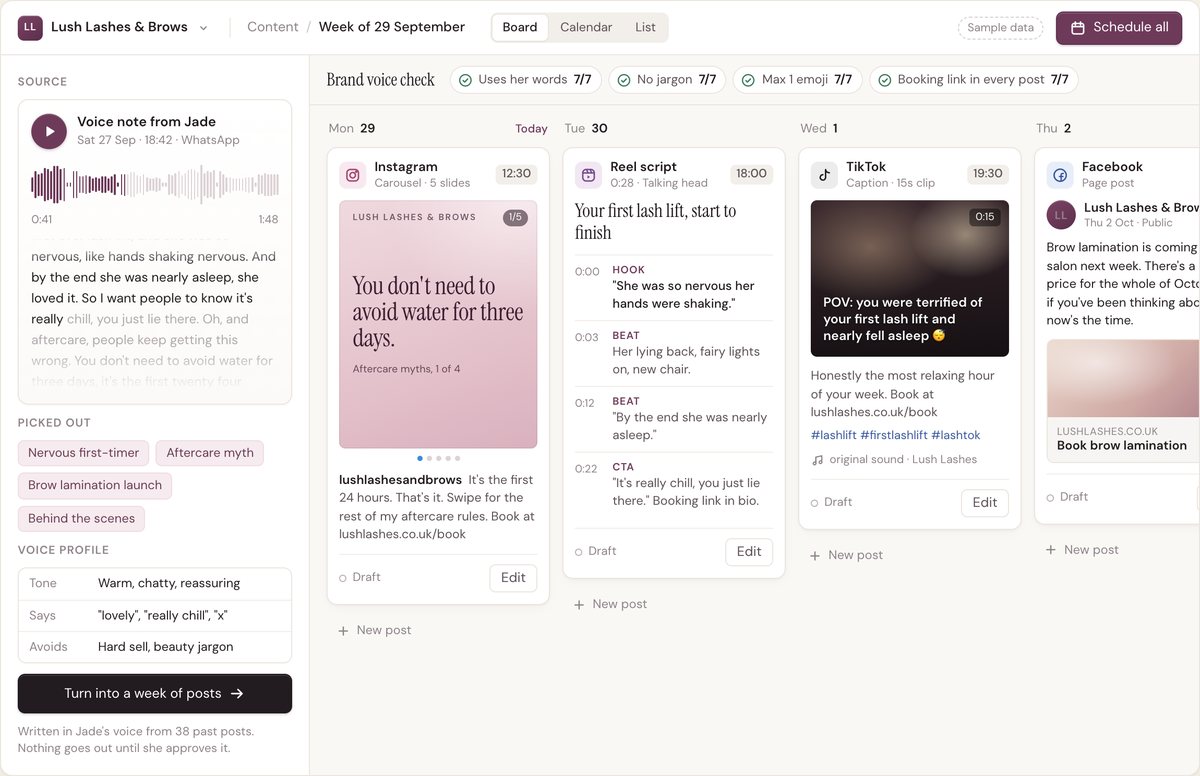
Task: Select the Nervous first-timer tag
Action: click(83, 453)
